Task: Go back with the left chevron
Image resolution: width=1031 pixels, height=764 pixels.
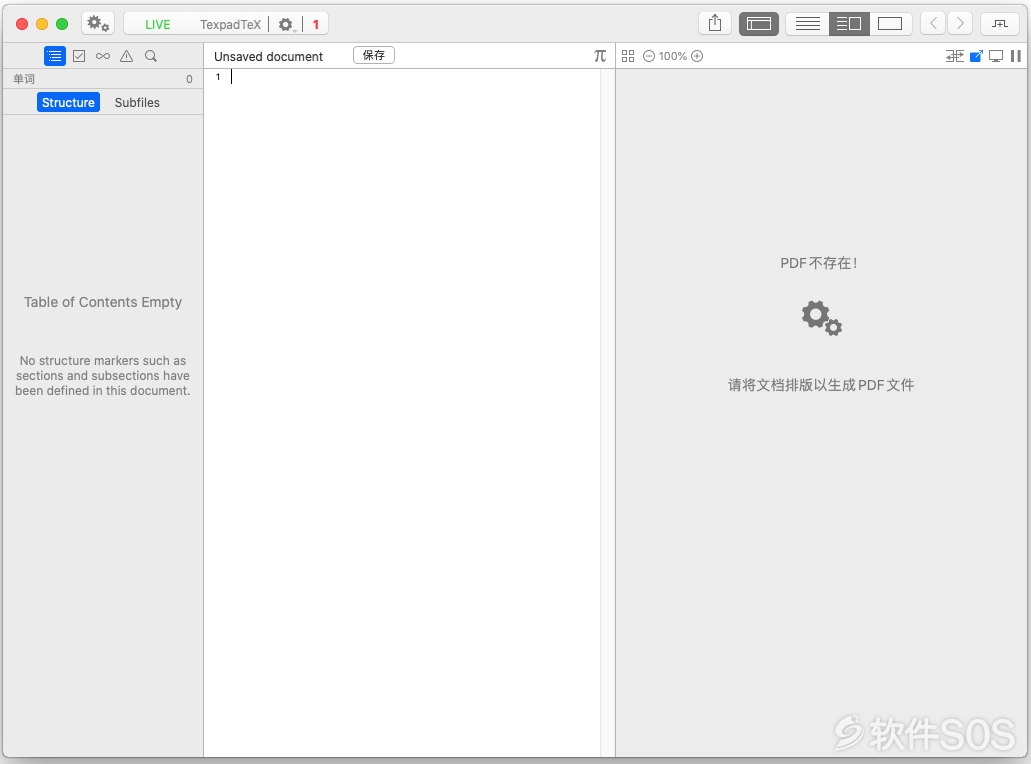Action: click(933, 24)
